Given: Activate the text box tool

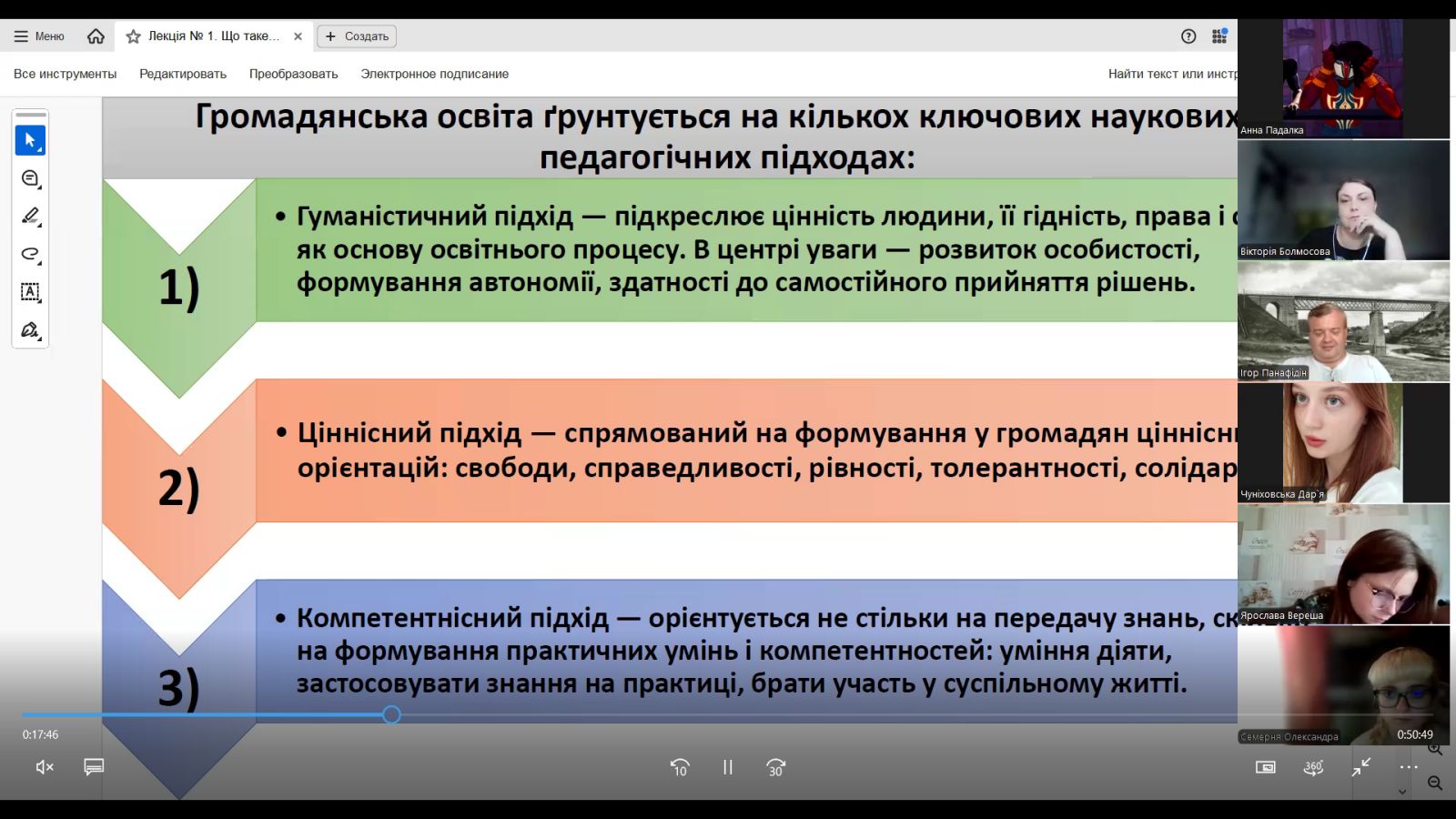Looking at the screenshot, I should pos(30,292).
